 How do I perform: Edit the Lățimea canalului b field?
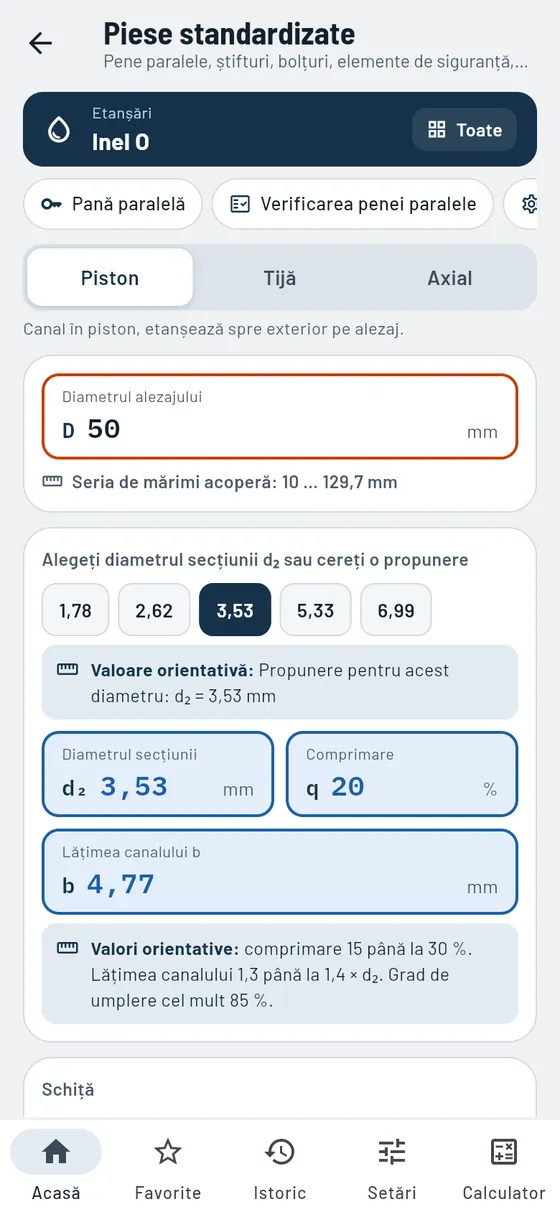(280, 872)
